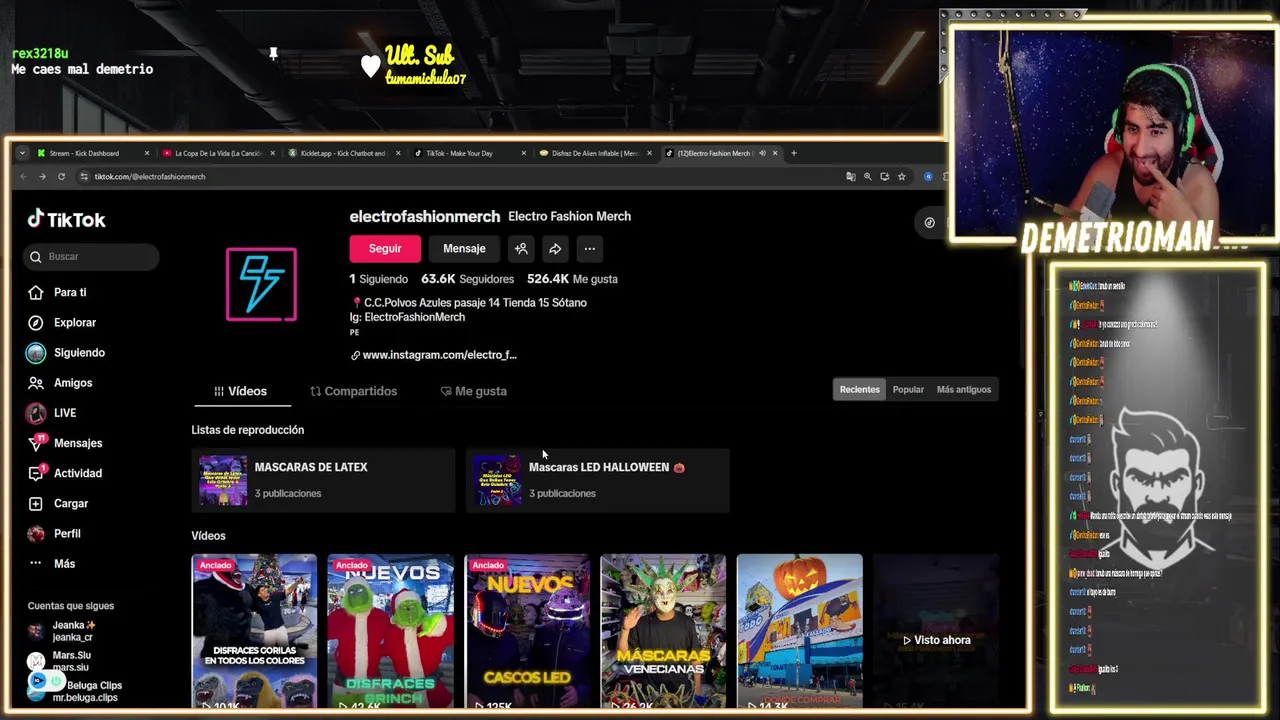This screenshot has height=720, width=1280.
Task: Open the Cascos LED pinned video
Action: (x=527, y=632)
